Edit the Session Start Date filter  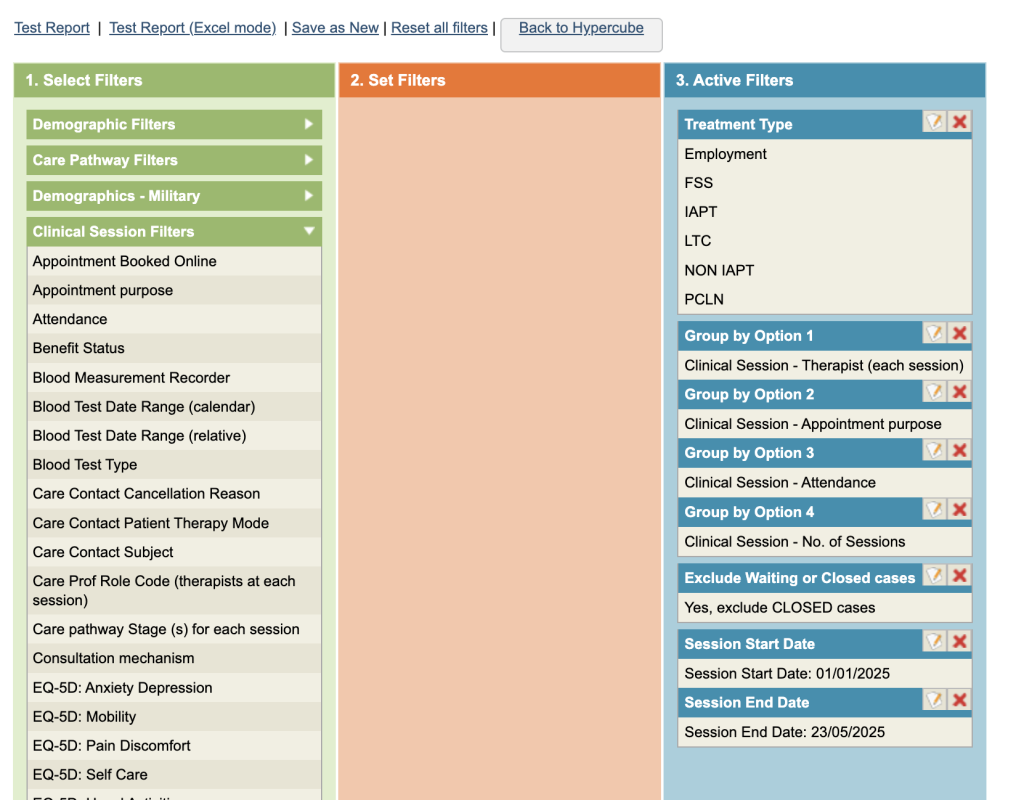point(934,642)
